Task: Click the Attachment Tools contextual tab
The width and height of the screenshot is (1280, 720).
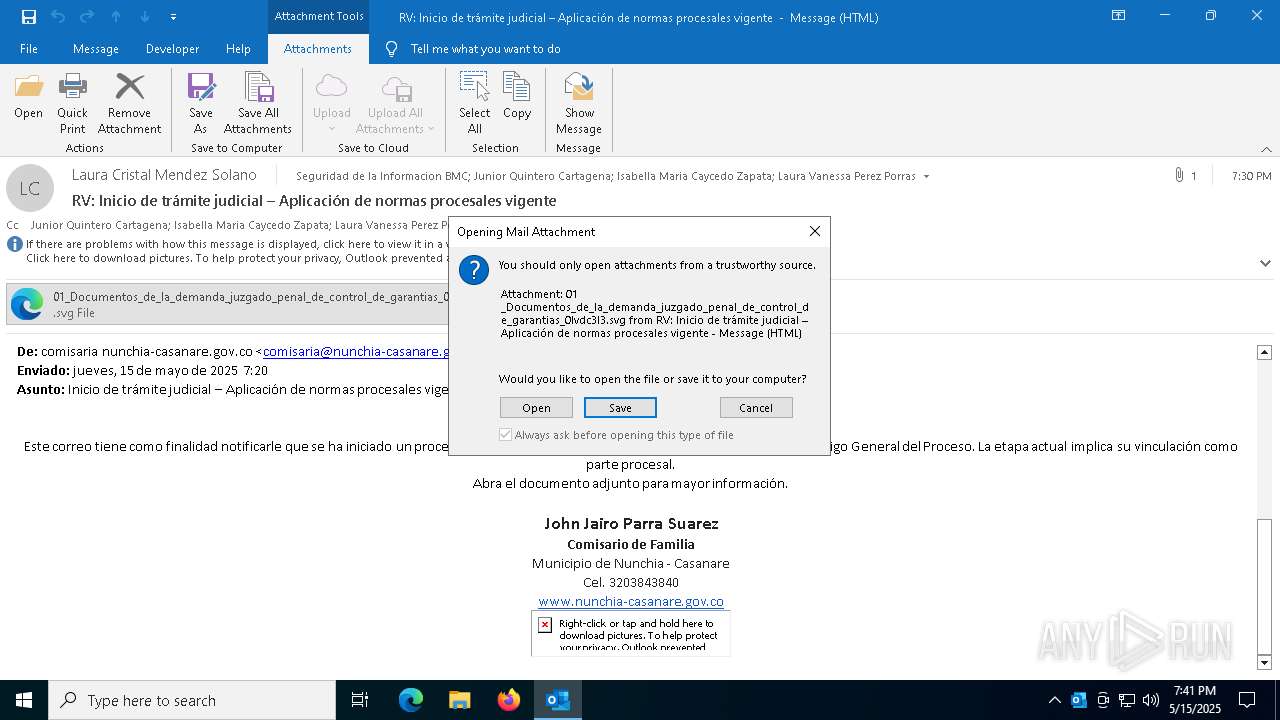Action: [x=319, y=16]
